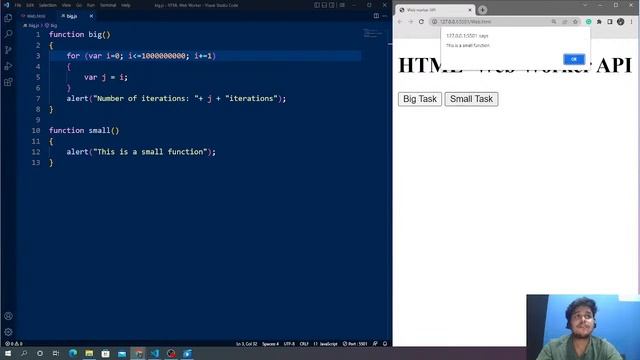This screenshot has width=640, height=360.
Task: Open the File menu in VS Code
Action: pyautogui.click(x=18, y=5)
